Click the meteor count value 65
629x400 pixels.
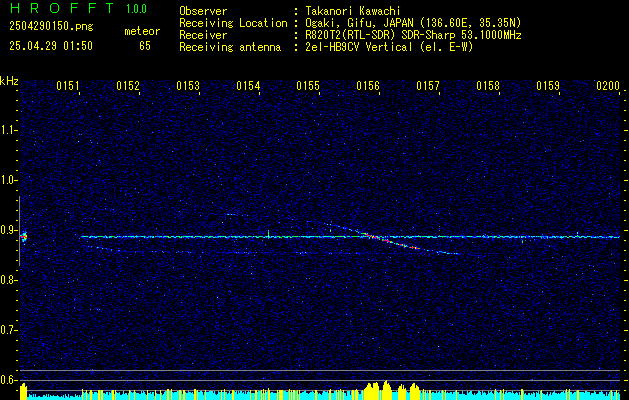(145, 46)
